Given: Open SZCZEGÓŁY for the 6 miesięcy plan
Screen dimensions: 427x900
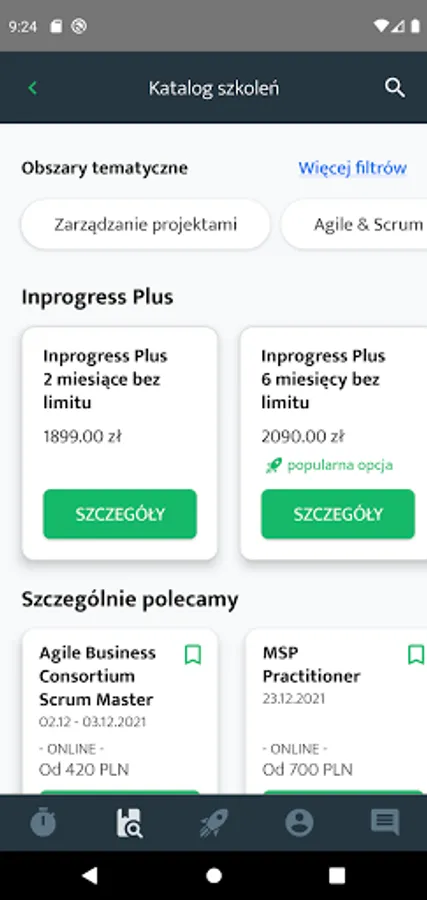Looking at the screenshot, I should [337, 514].
